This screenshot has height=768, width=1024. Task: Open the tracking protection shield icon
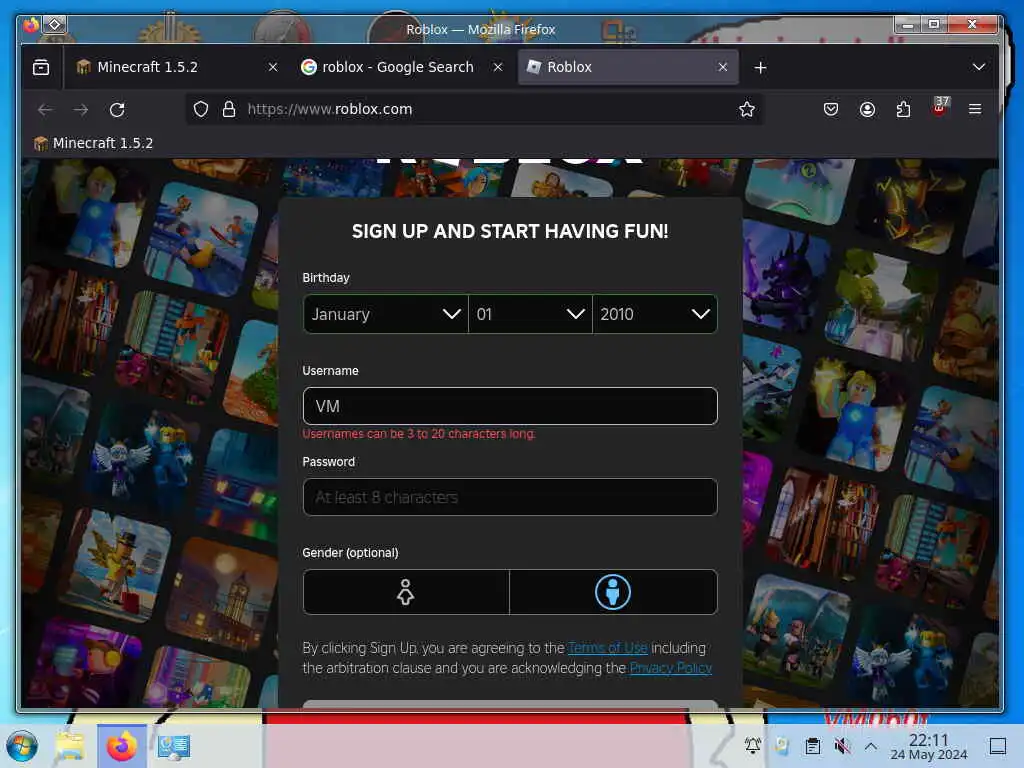click(201, 109)
